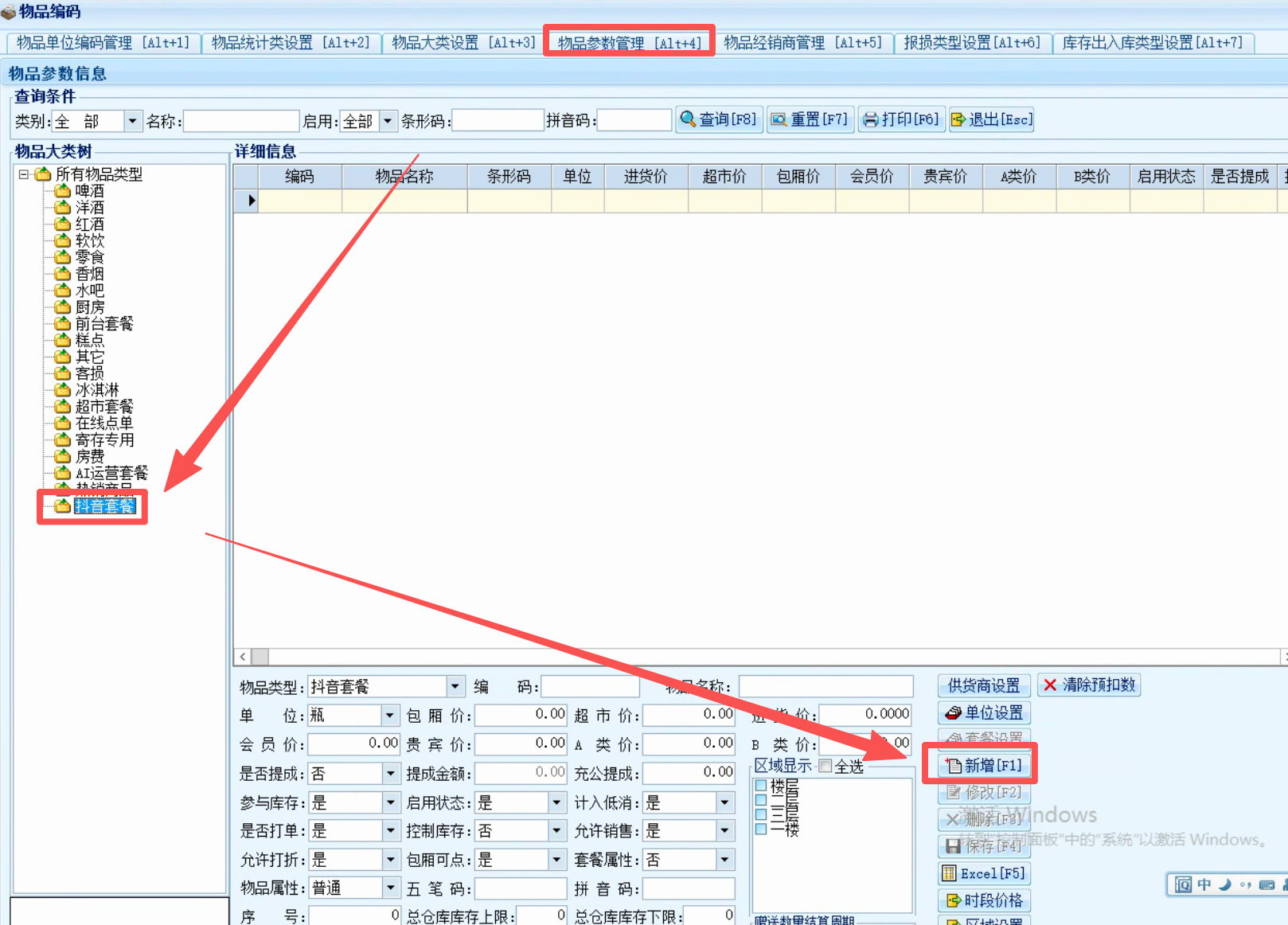
Task: Click the 重置 reset button
Action: [810, 119]
